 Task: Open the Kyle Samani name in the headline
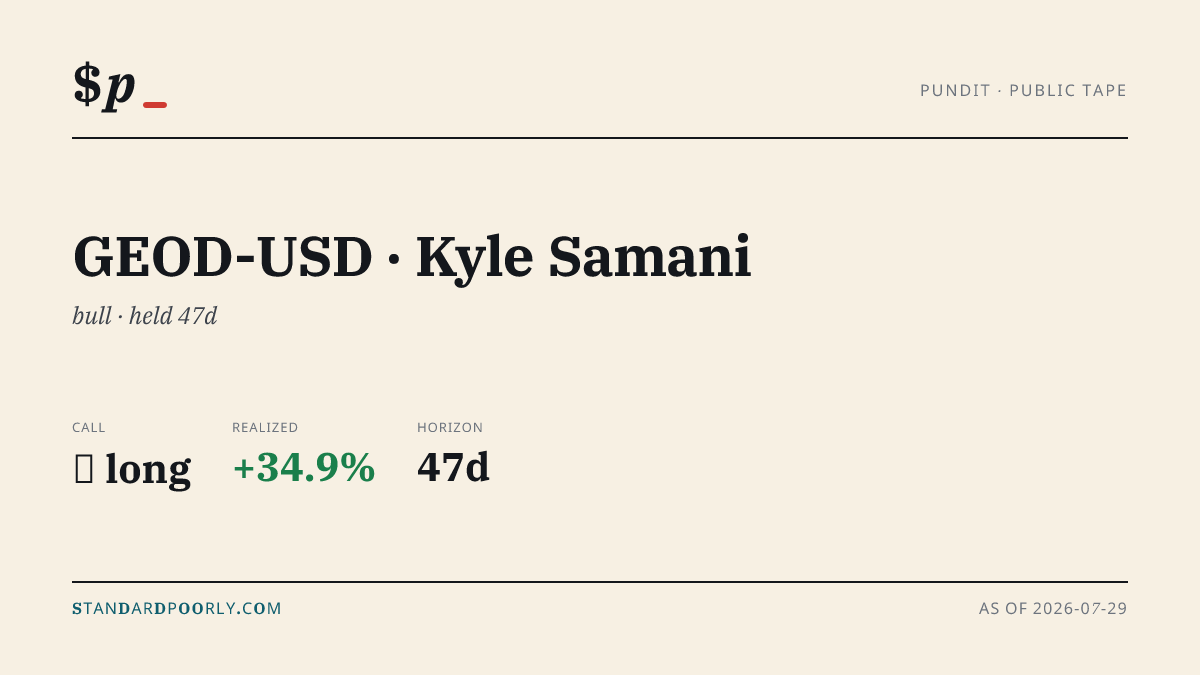point(584,258)
